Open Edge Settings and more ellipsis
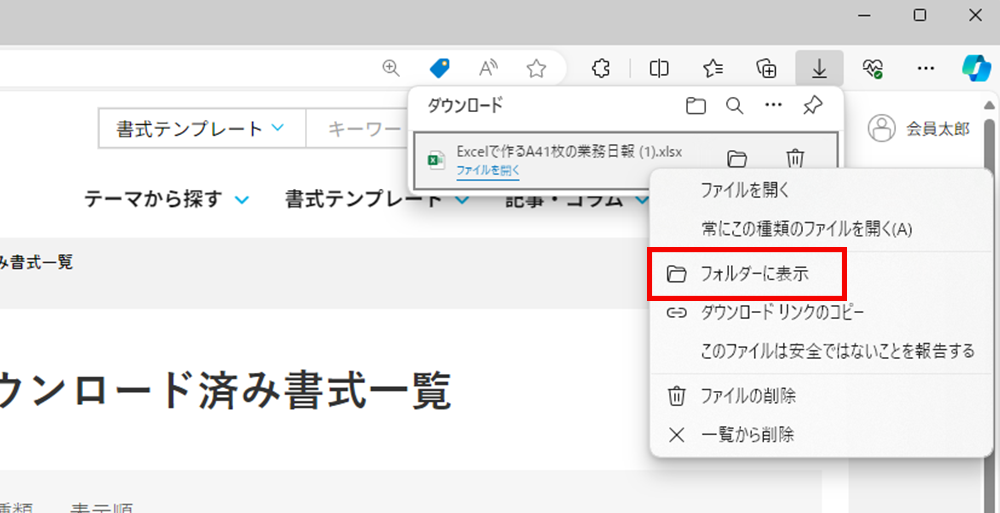Viewport: 1000px width, 513px height. pos(925,68)
